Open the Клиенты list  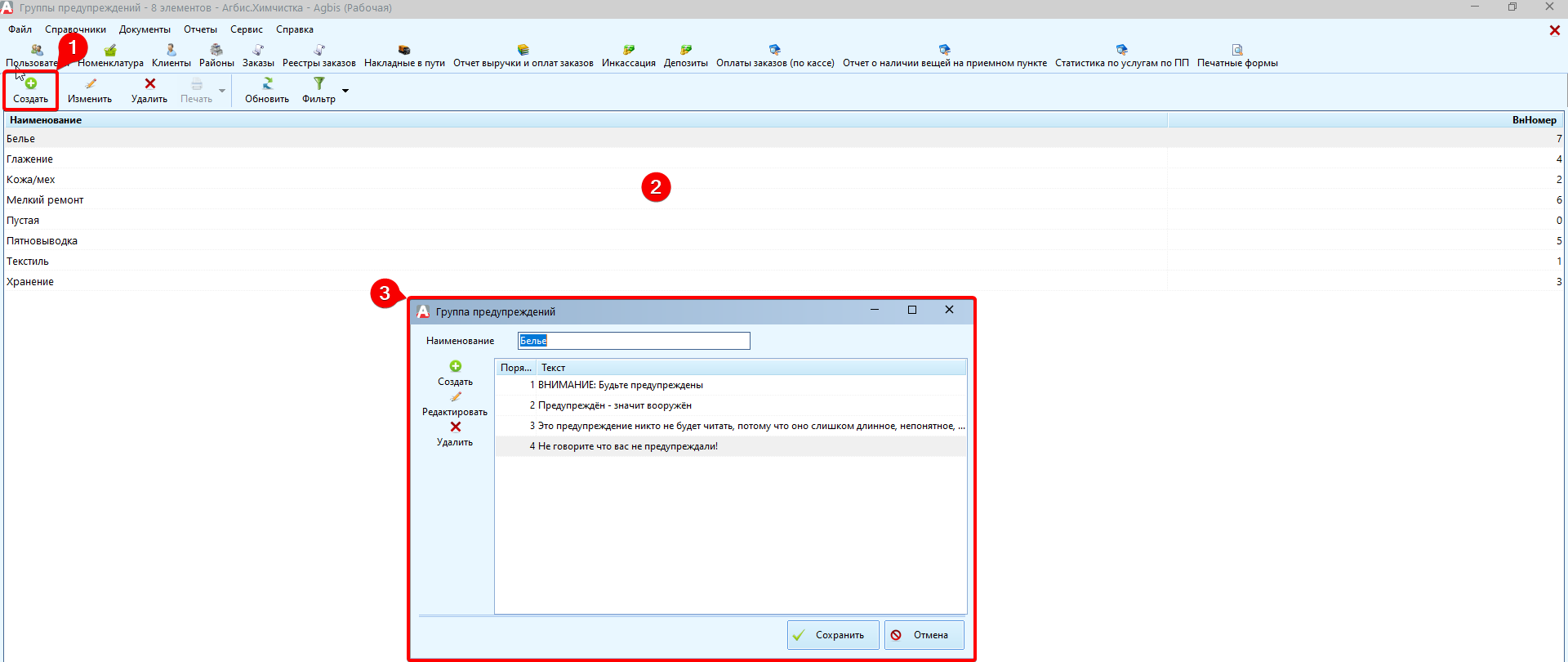tap(171, 56)
